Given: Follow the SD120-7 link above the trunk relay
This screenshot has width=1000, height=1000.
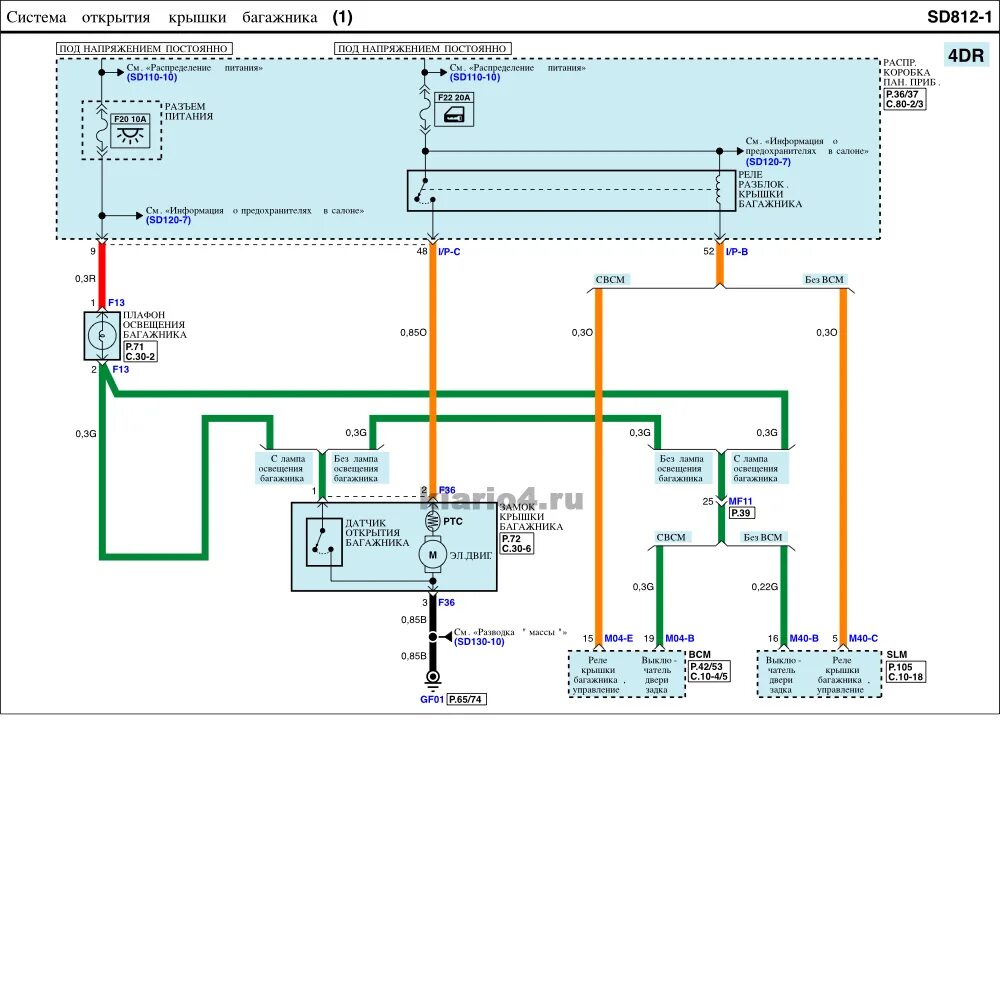Looking at the screenshot, I should 768,162.
